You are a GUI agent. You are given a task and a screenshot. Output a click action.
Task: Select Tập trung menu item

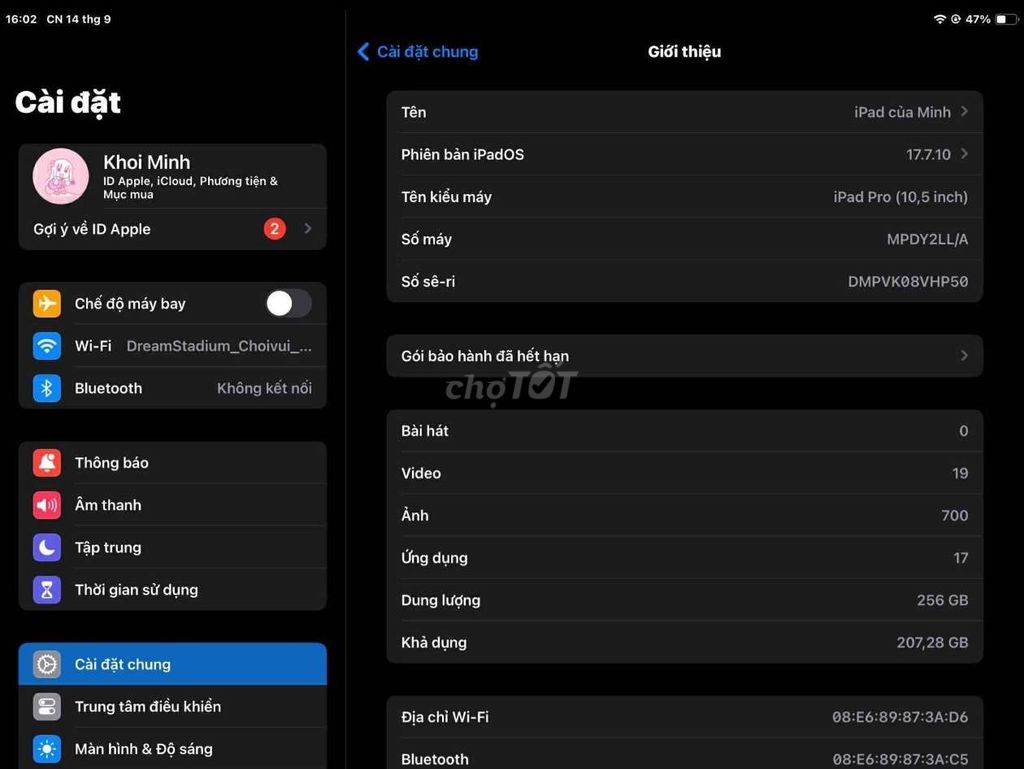172,548
